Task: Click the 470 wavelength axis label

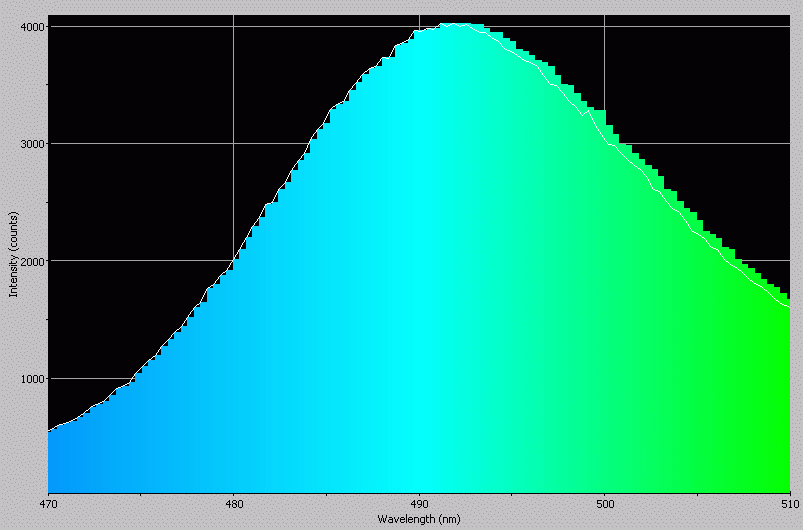Action: click(47, 506)
